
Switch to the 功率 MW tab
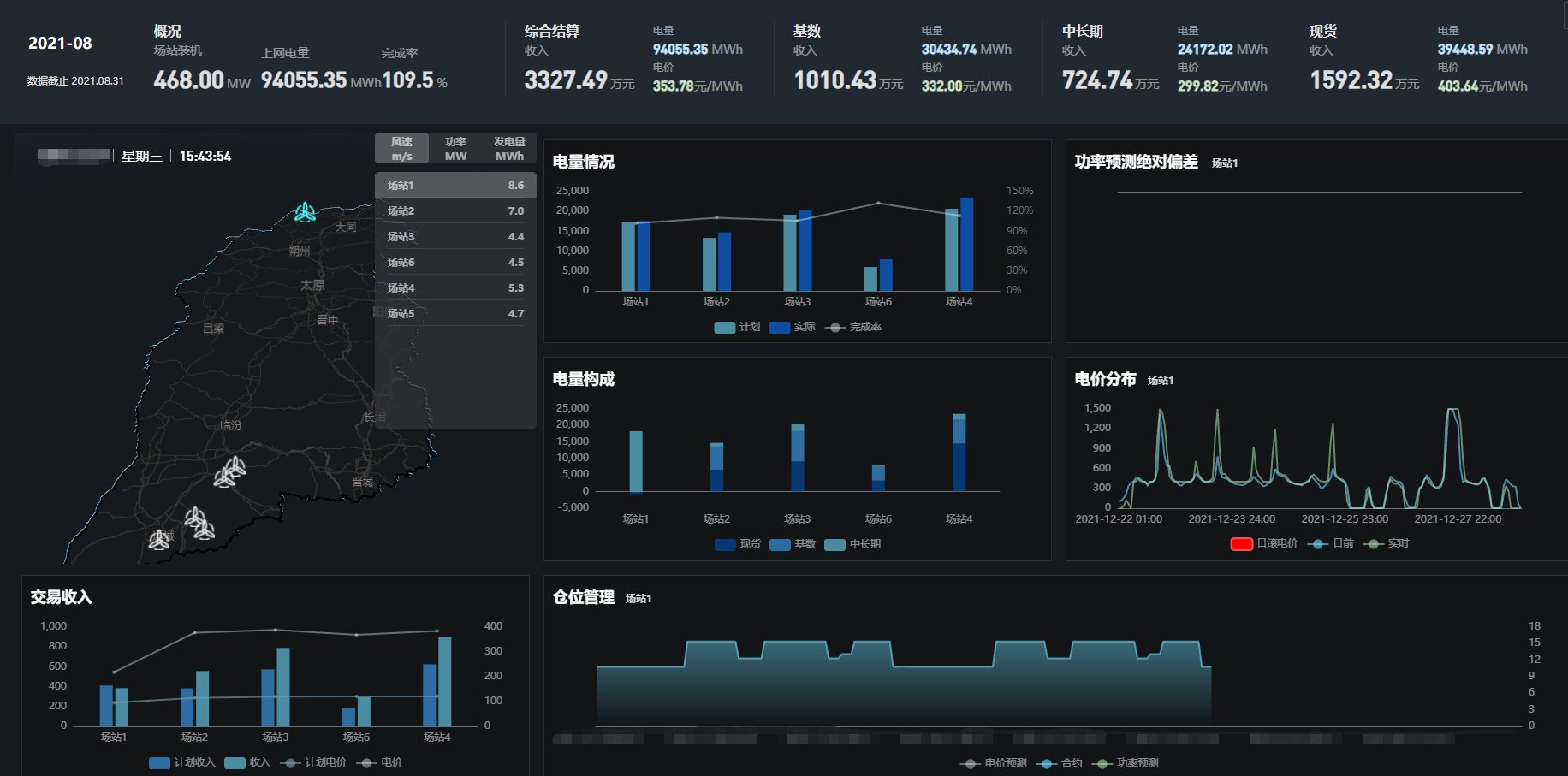point(455,149)
